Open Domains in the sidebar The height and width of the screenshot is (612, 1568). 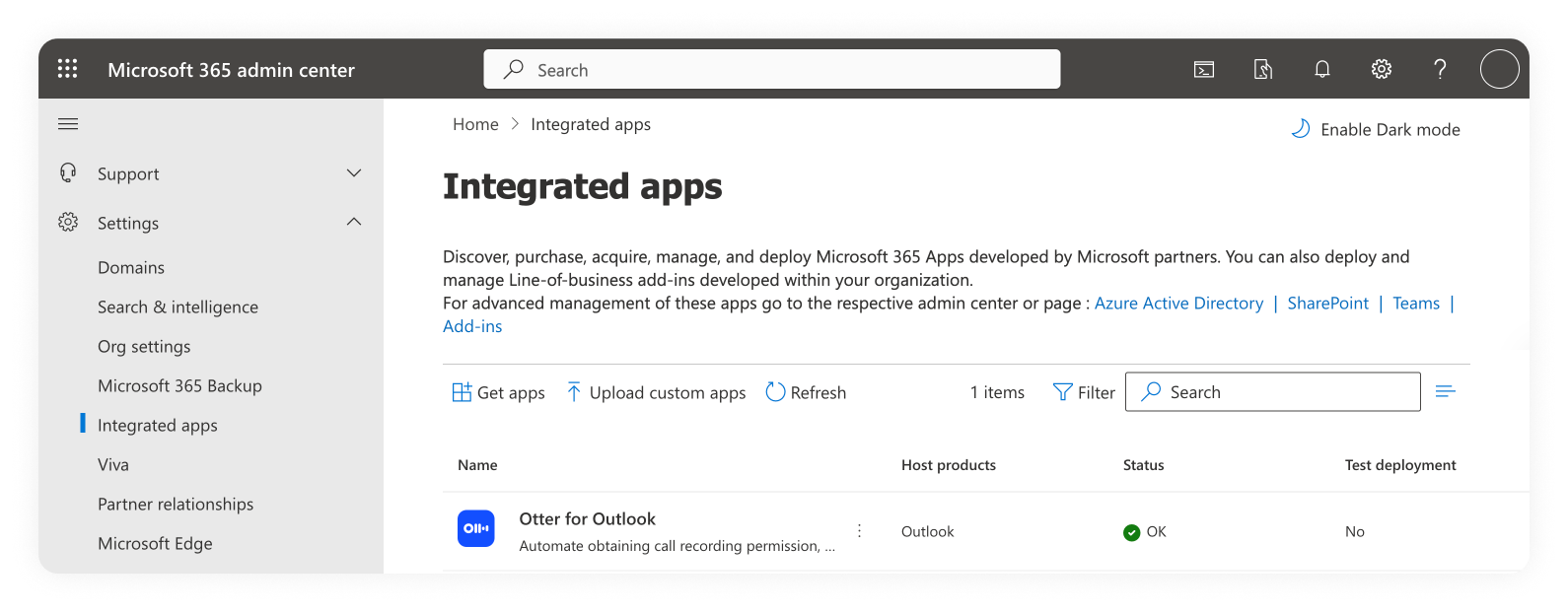pos(131,267)
